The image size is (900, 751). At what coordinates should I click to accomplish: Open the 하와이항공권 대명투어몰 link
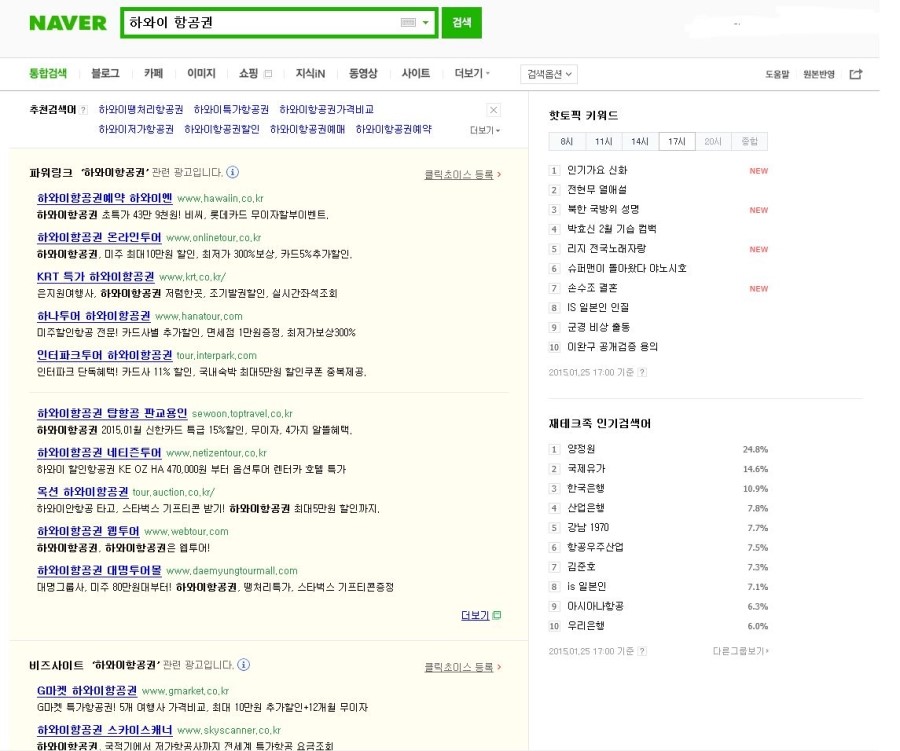coord(99,570)
